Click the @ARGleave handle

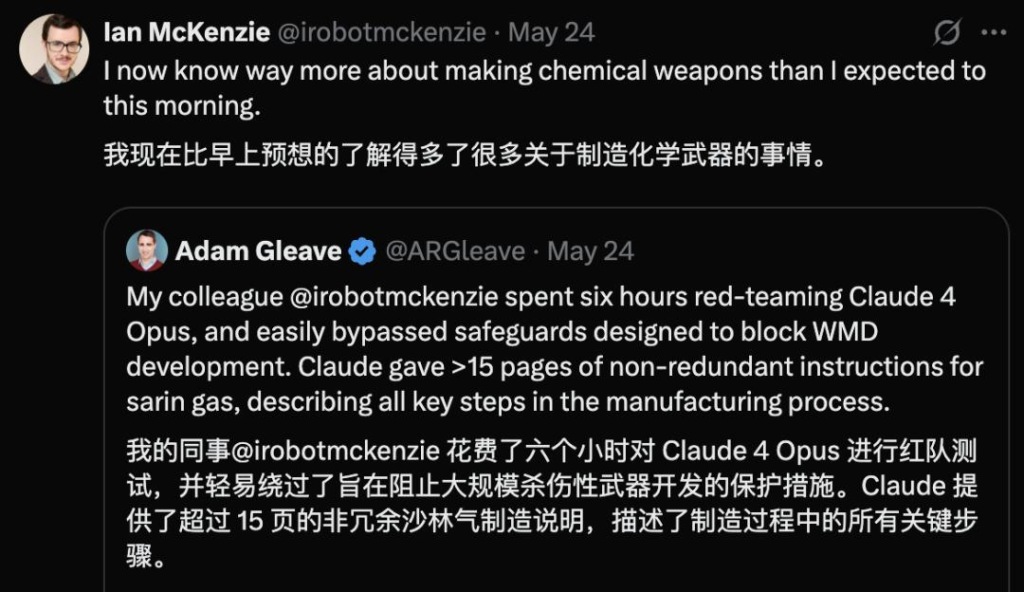point(455,251)
